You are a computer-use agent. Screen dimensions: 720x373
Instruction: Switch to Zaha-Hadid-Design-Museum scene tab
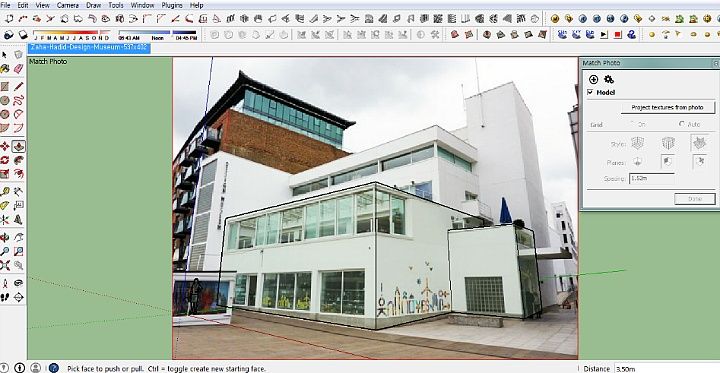[x=89, y=47]
